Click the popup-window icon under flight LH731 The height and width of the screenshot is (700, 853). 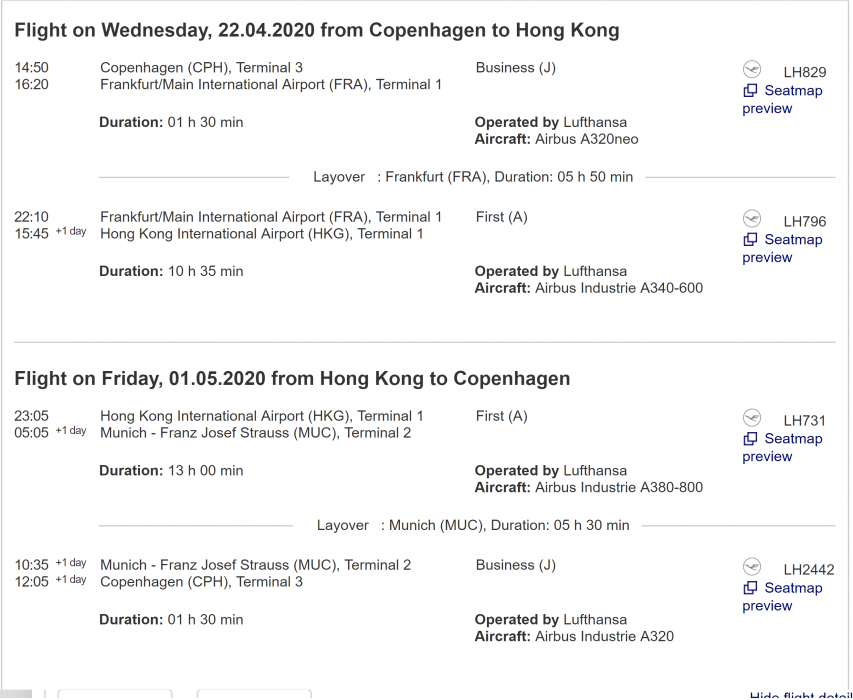point(750,439)
